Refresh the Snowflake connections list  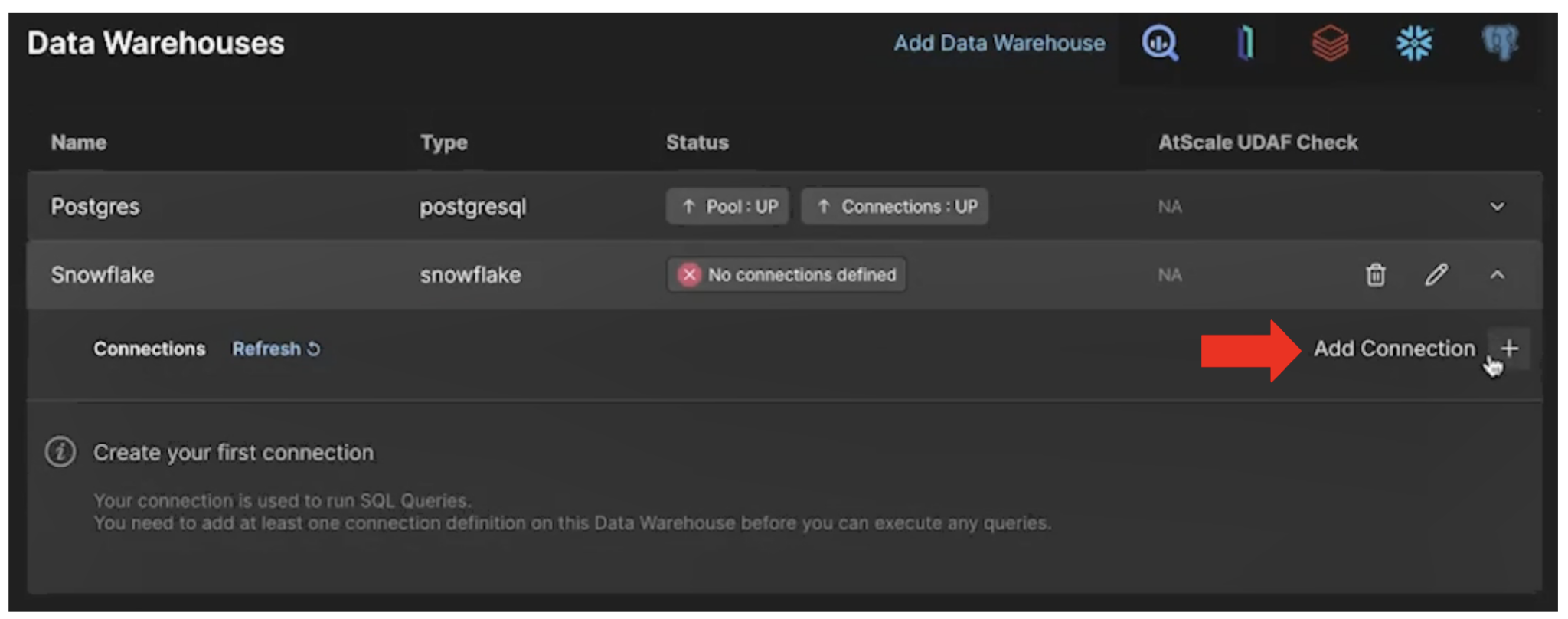276,349
